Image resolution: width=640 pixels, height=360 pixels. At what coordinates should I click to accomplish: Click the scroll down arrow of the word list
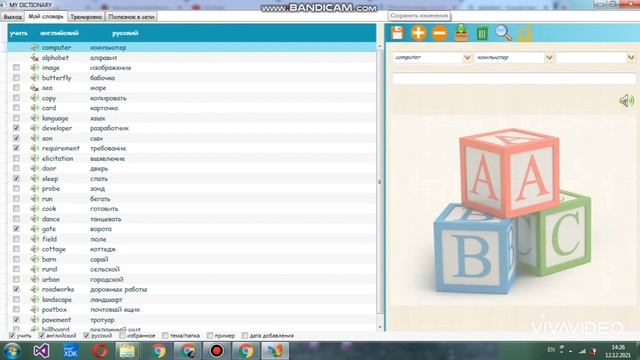pos(380,327)
